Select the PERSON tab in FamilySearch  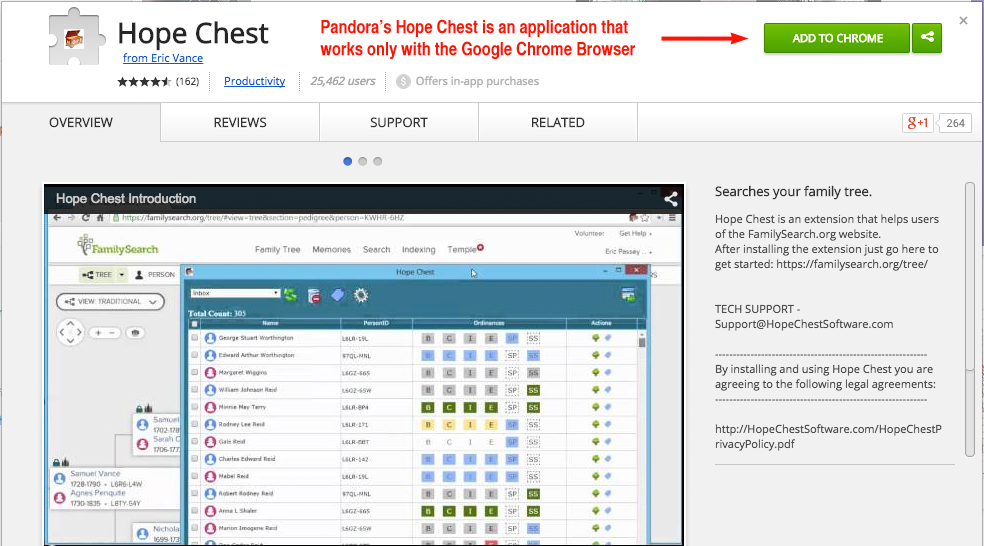pos(155,275)
